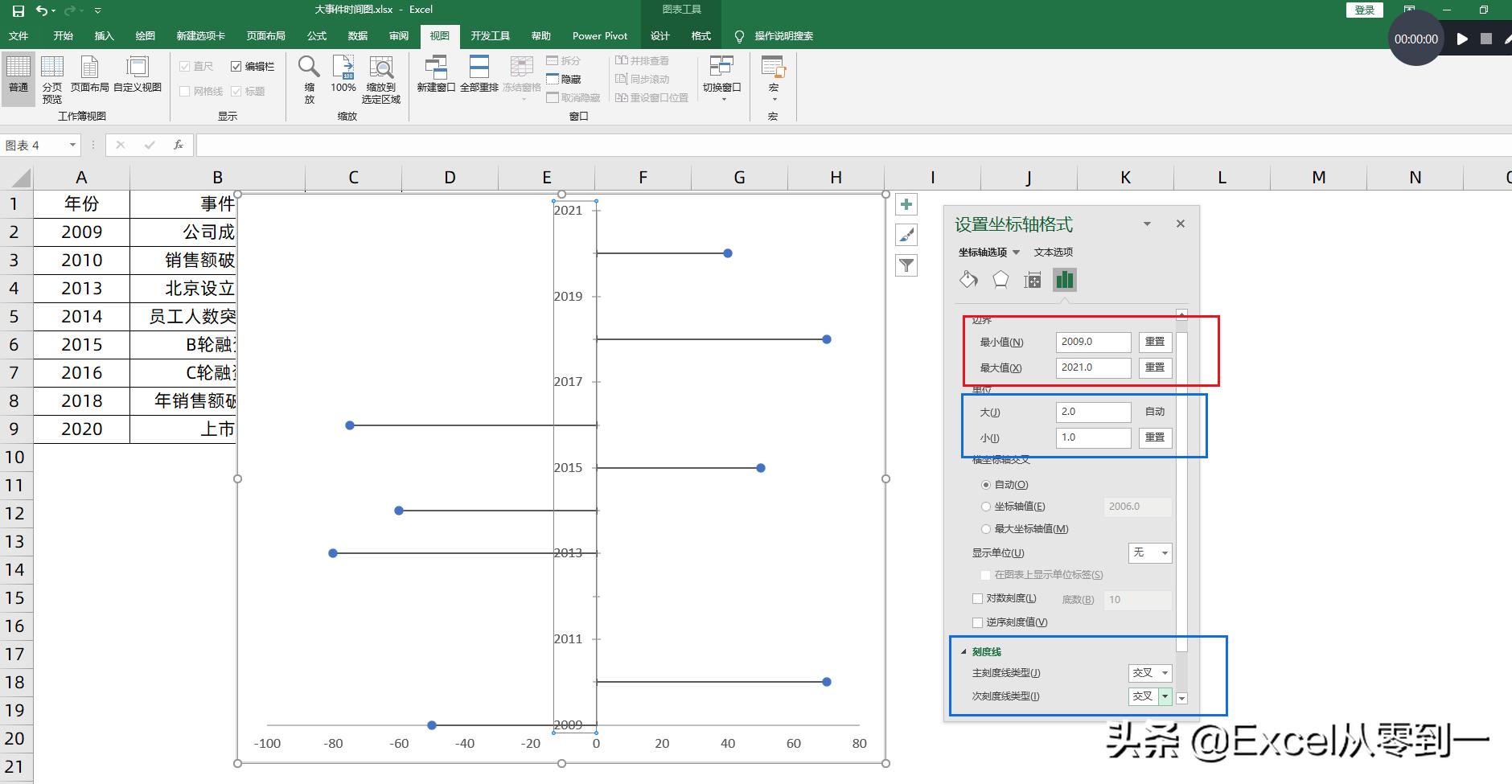Enable the logarithmic scale checkbox
The height and width of the screenshot is (784, 1512).
tap(978, 599)
